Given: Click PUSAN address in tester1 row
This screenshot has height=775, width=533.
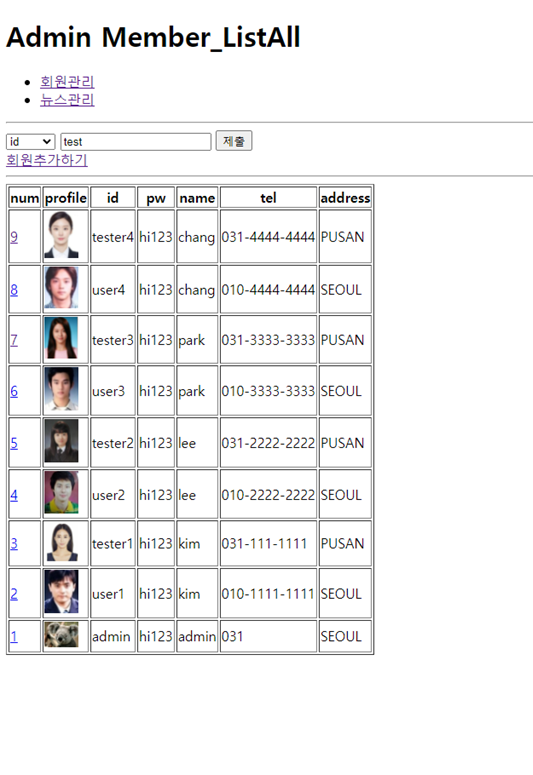Looking at the screenshot, I should (x=342, y=544).
